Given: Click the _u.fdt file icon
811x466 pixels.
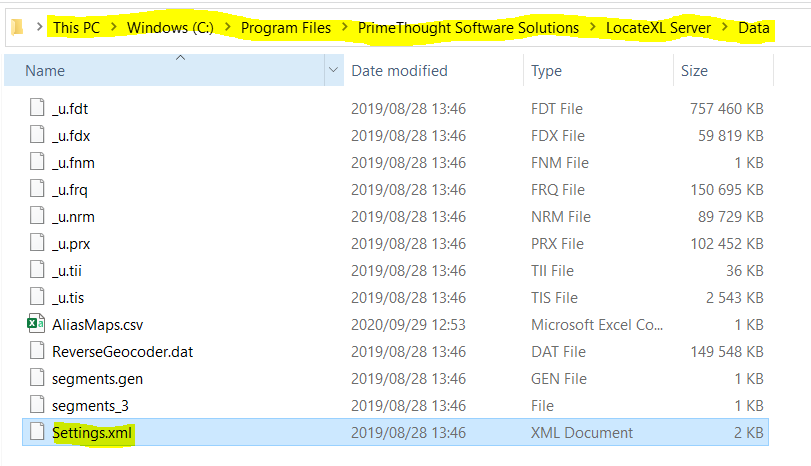Looking at the screenshot, I should tap(37, 108).
